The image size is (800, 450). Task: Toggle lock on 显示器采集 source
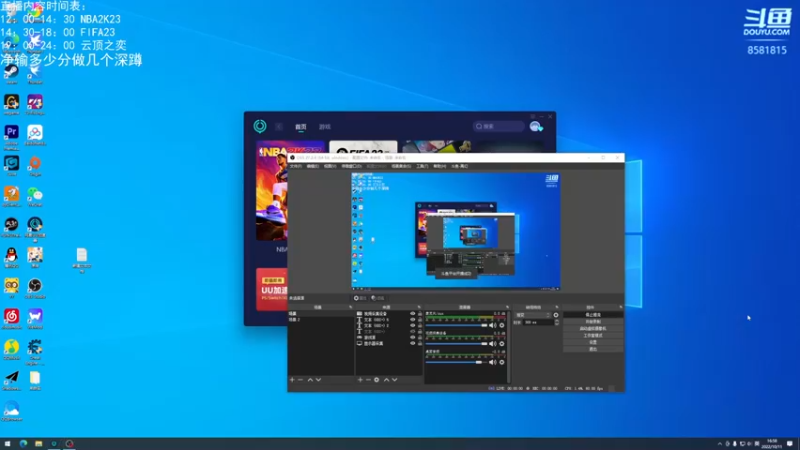click(x=420, y=343)
